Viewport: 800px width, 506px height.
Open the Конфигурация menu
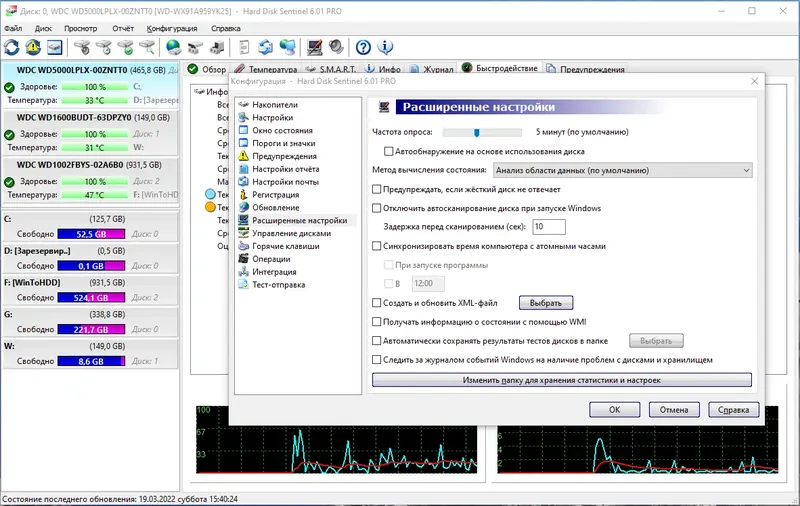[x=172, y=29]
